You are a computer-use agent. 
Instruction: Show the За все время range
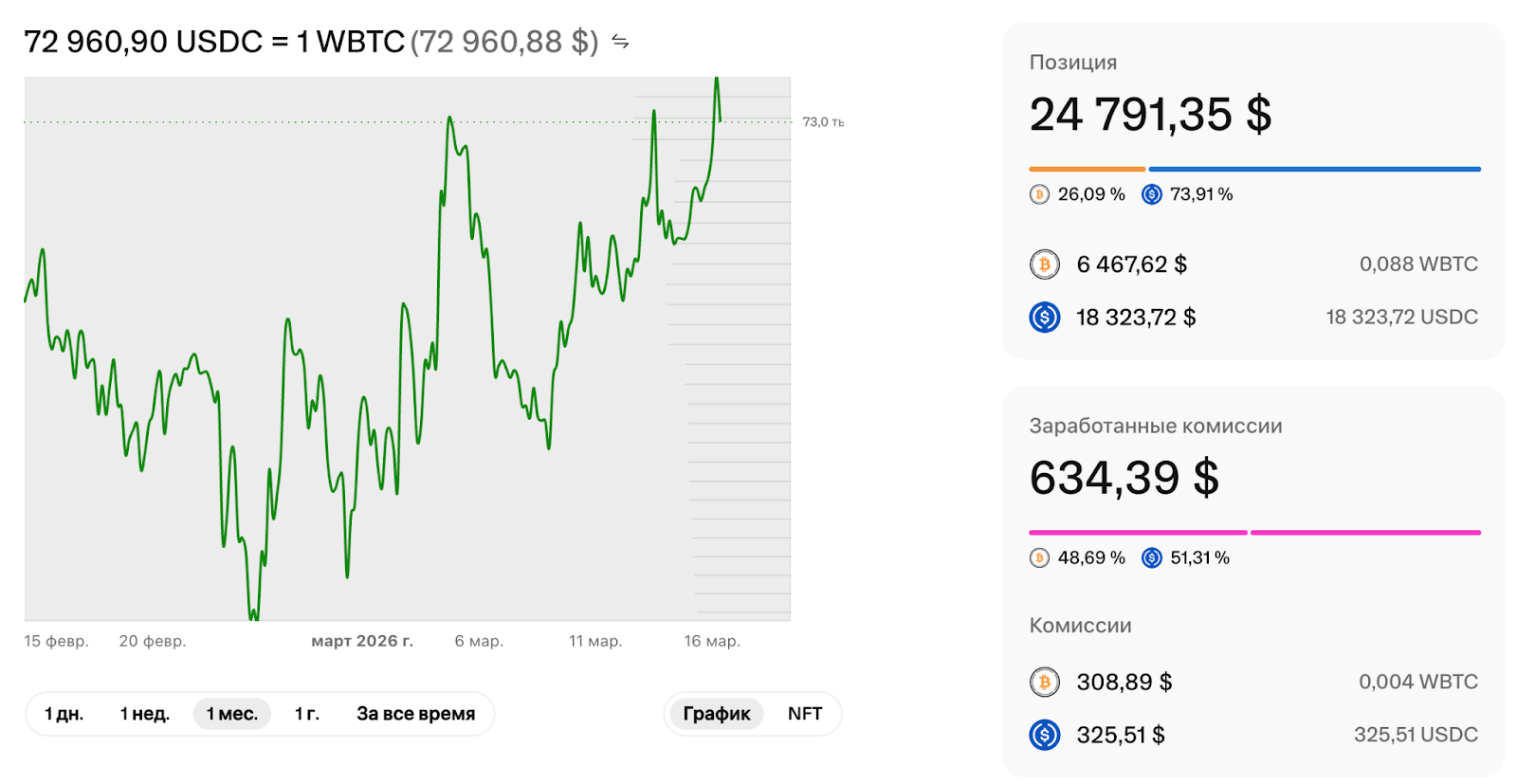coord(415,714)
